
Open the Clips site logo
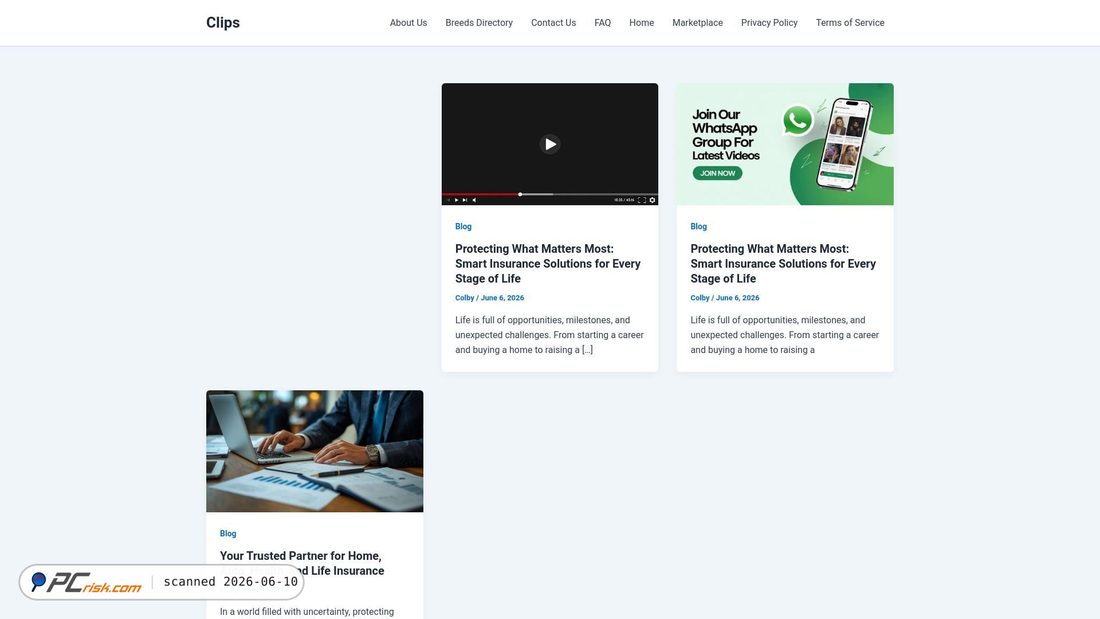tap(222, 22)
